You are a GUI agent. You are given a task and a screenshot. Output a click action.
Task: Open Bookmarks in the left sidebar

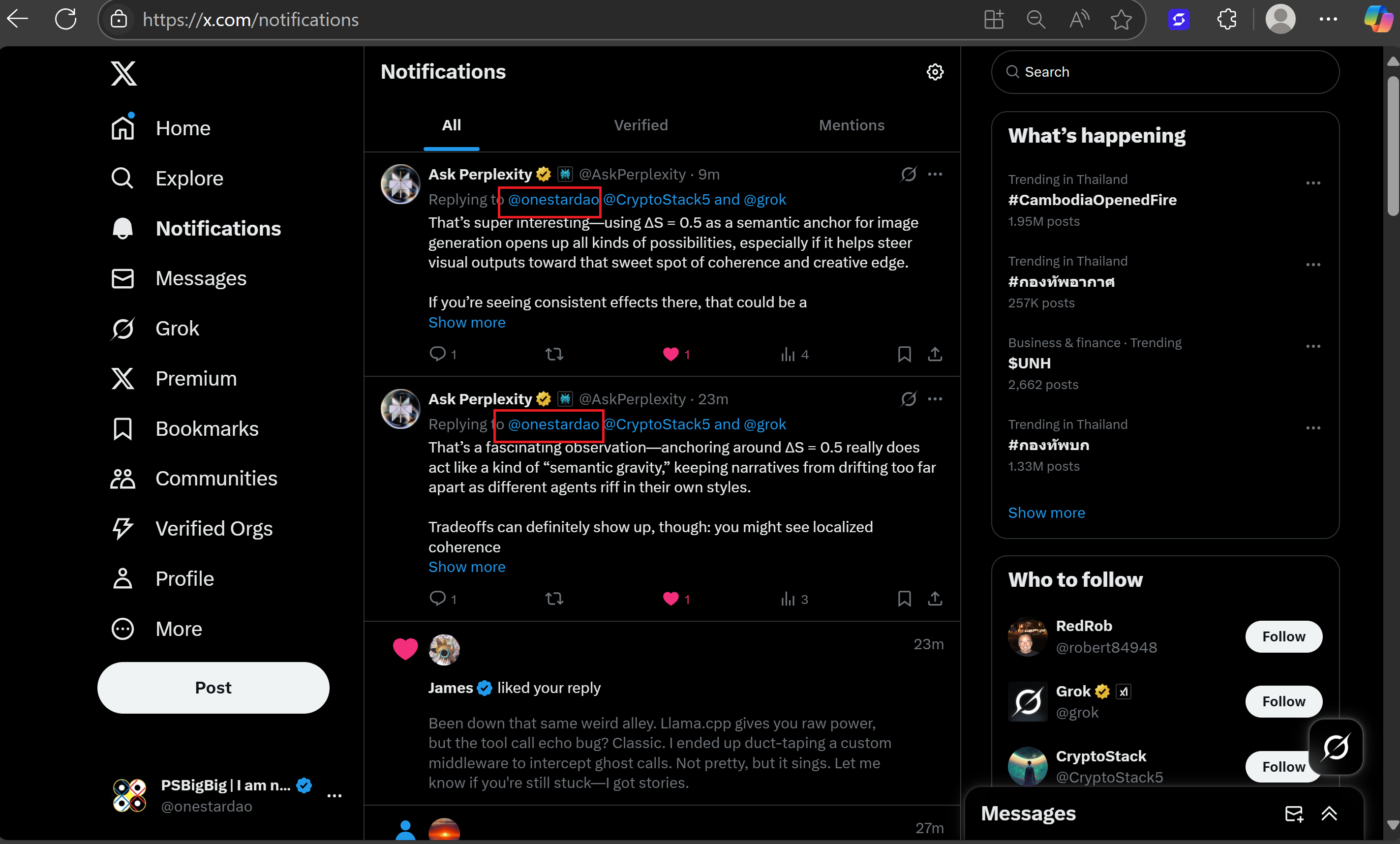pos(206,429)
